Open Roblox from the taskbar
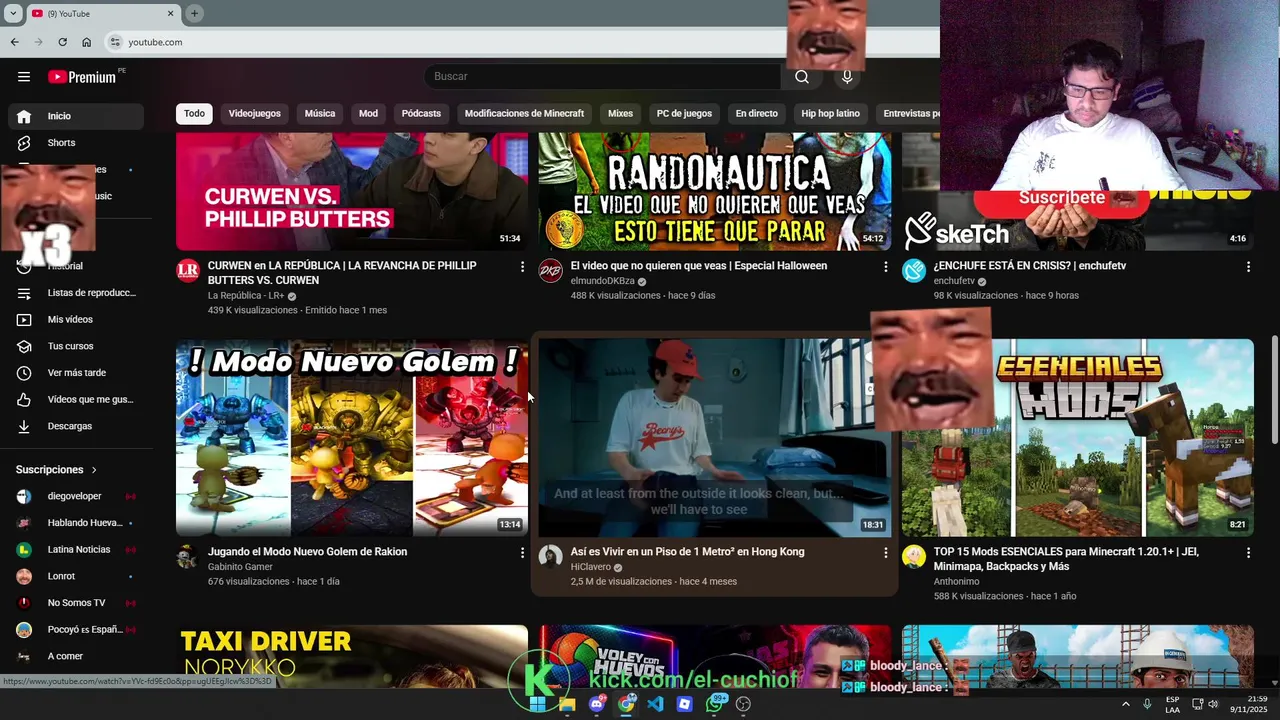Image resolution: width=1280 pixels, height=720 pixels. pyautogui.click(x=684, y=704)
